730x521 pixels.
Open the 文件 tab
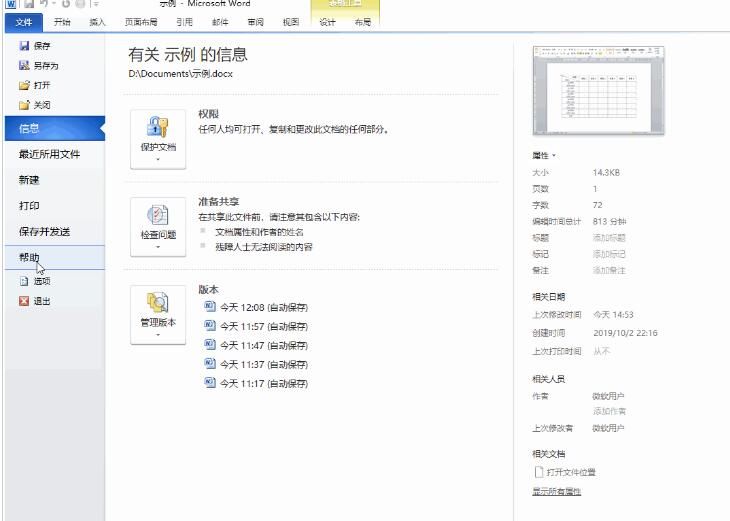pyautogui.click(x=24, y=22)
